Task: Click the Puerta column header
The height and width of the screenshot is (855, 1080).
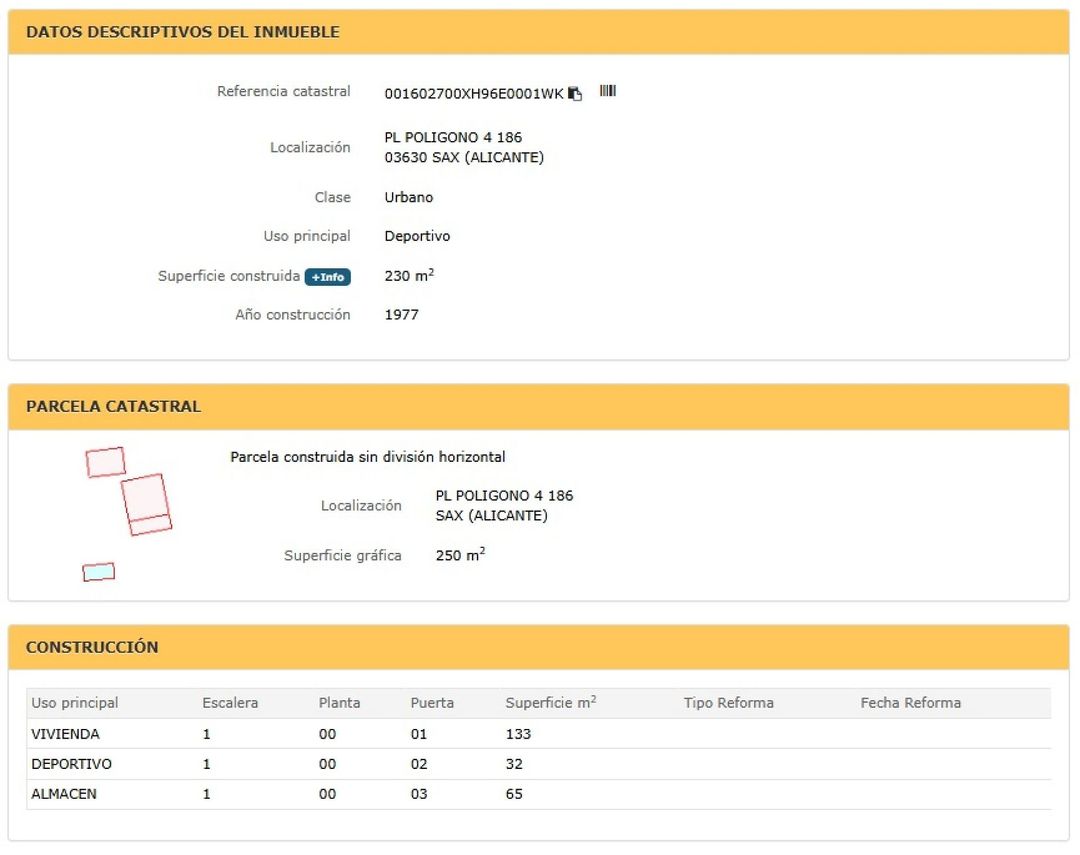Action: (x=432, y=703)
